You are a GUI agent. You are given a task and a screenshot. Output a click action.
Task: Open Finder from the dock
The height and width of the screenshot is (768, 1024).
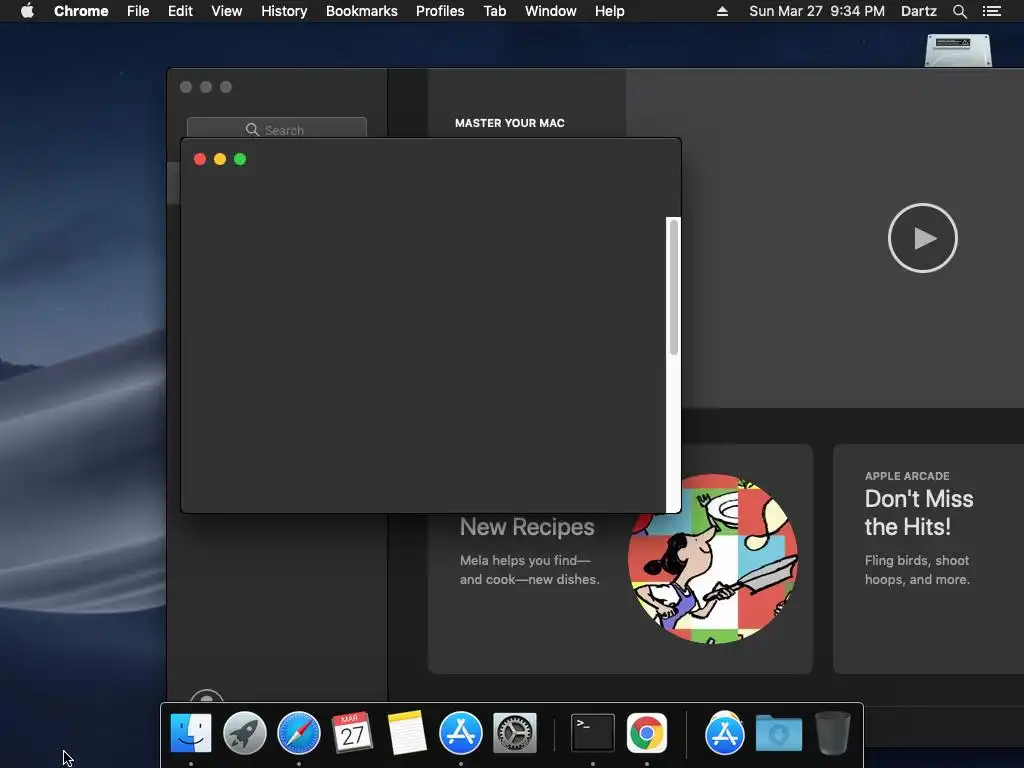coord(191,733)
